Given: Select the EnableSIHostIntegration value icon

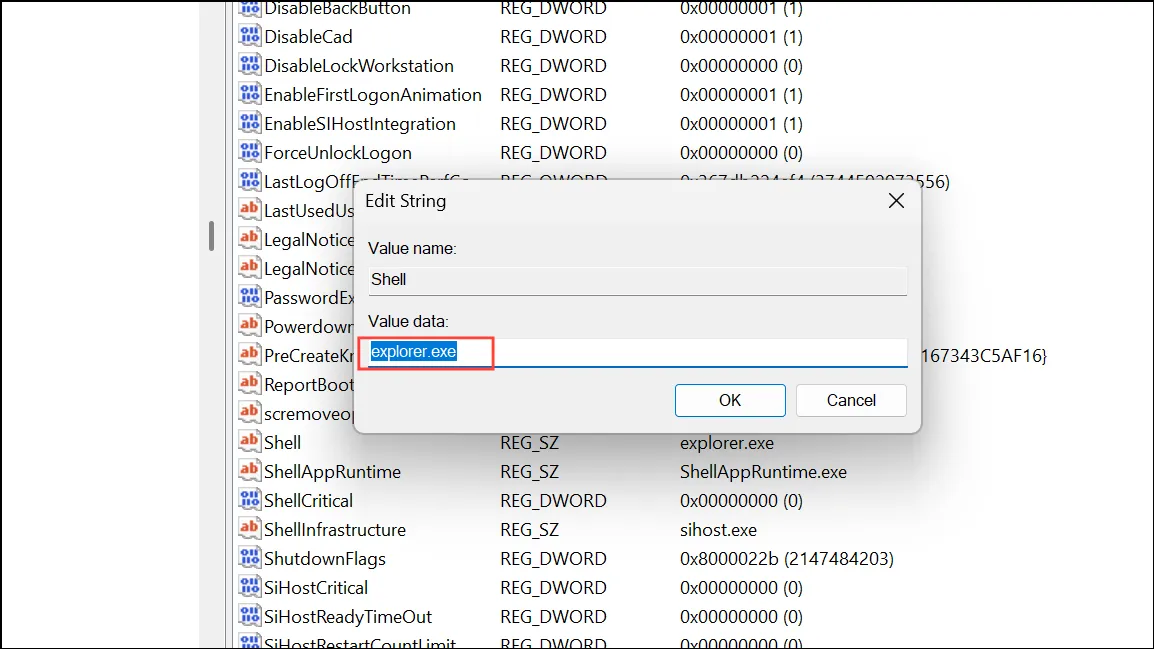Looking at the screenshot, I should (249, 124).
